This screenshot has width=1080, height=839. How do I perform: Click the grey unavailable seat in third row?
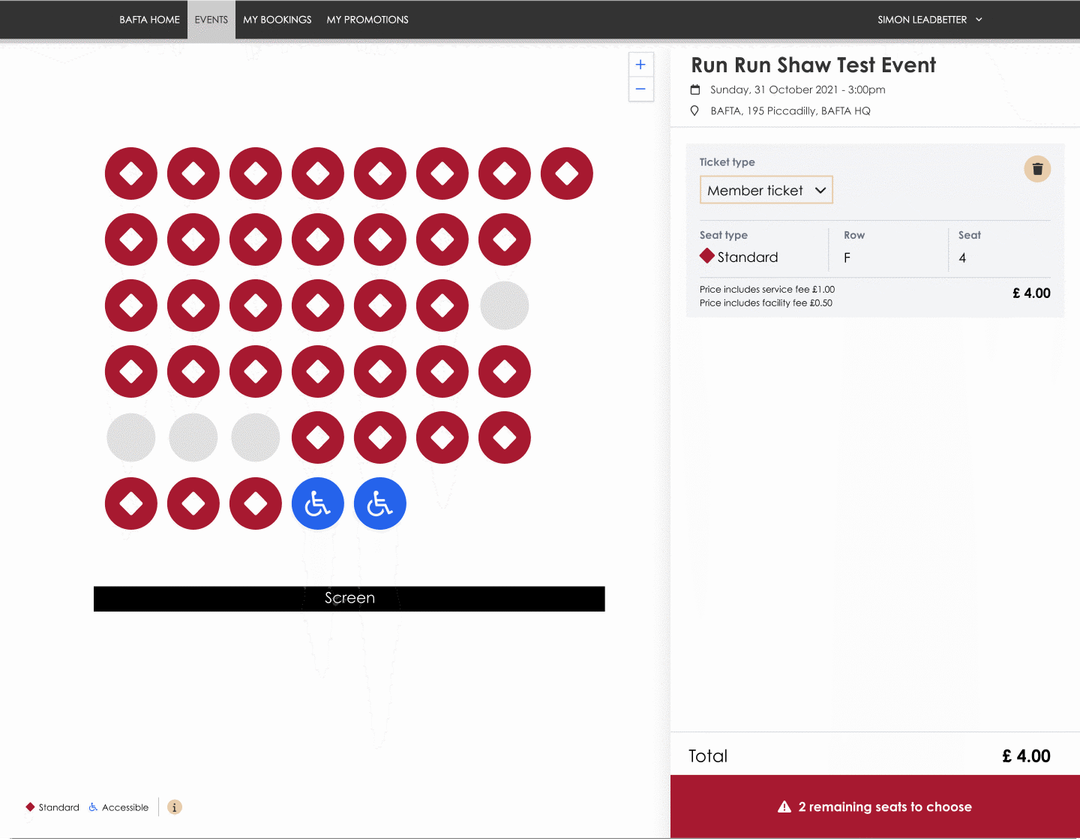coord(505,306)
